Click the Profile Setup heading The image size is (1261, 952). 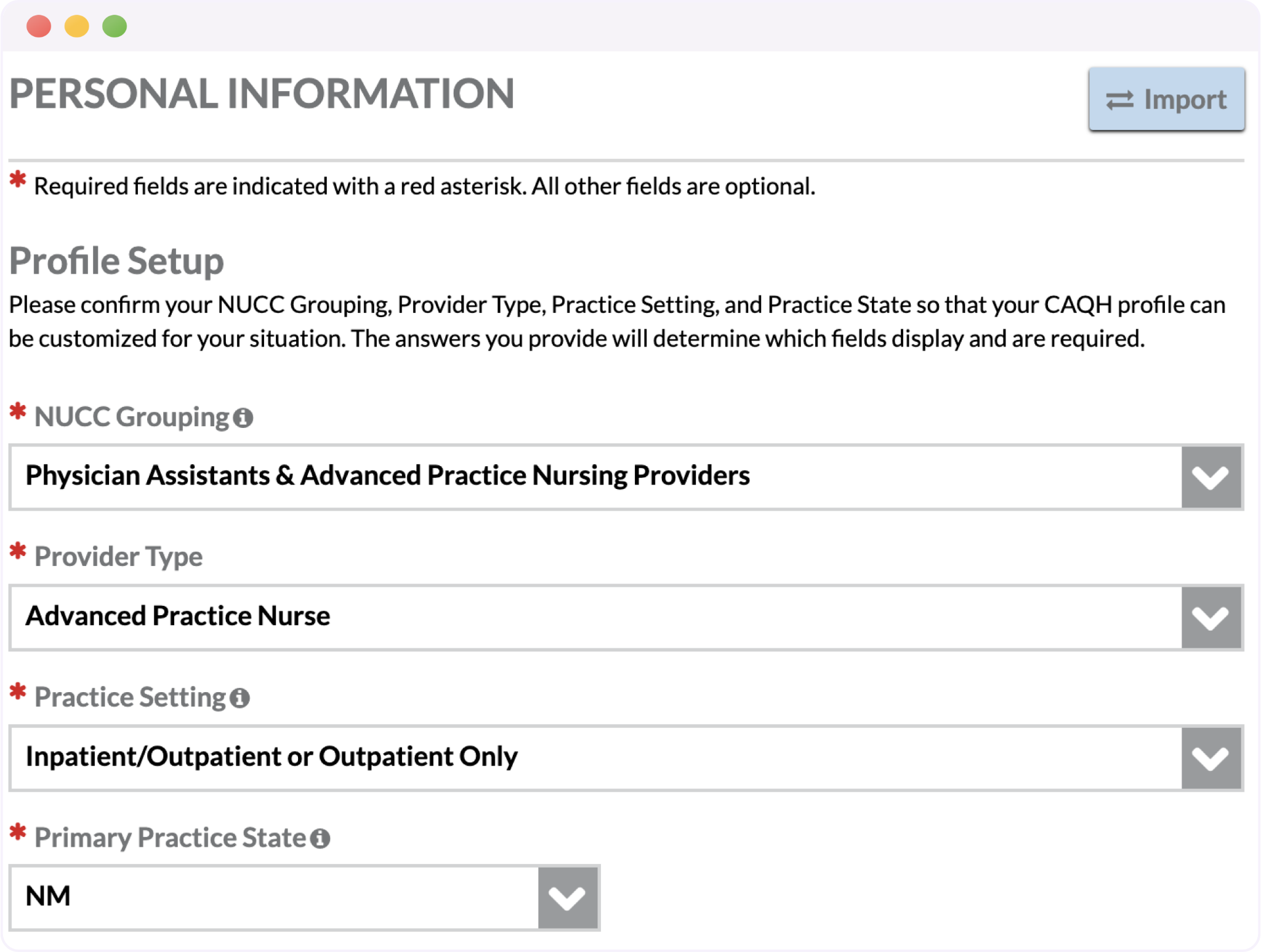116,261
